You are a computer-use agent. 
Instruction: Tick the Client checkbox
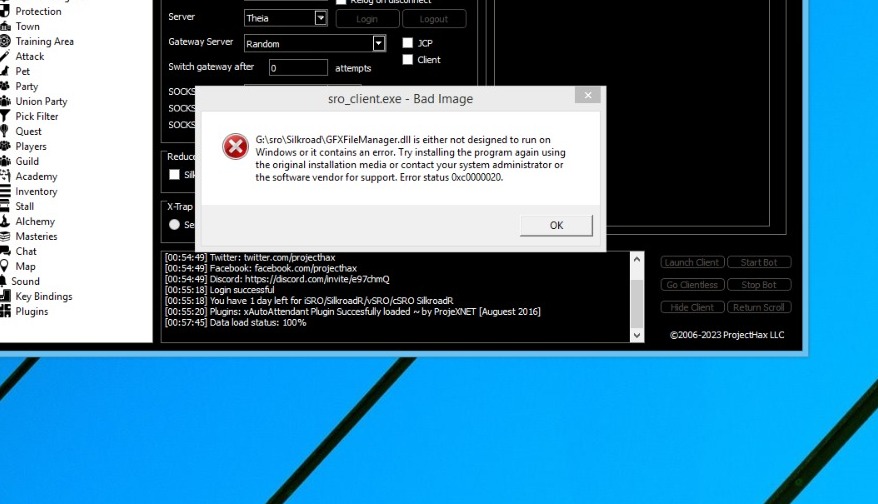click(408, 60)
